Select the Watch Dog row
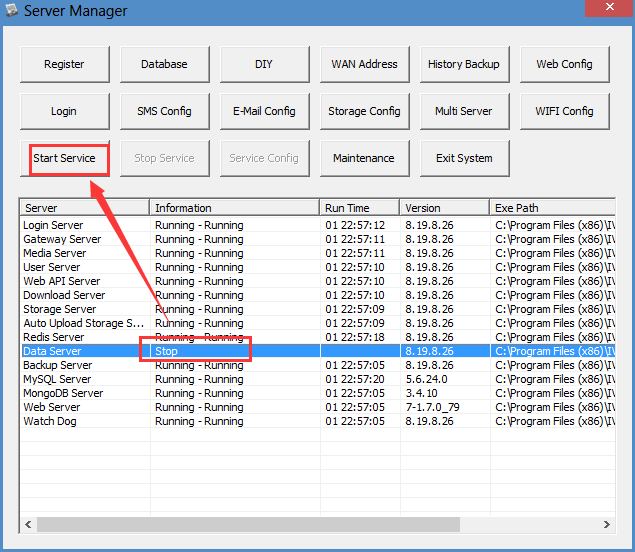The image size is (635, 552). tap(318, 422)
